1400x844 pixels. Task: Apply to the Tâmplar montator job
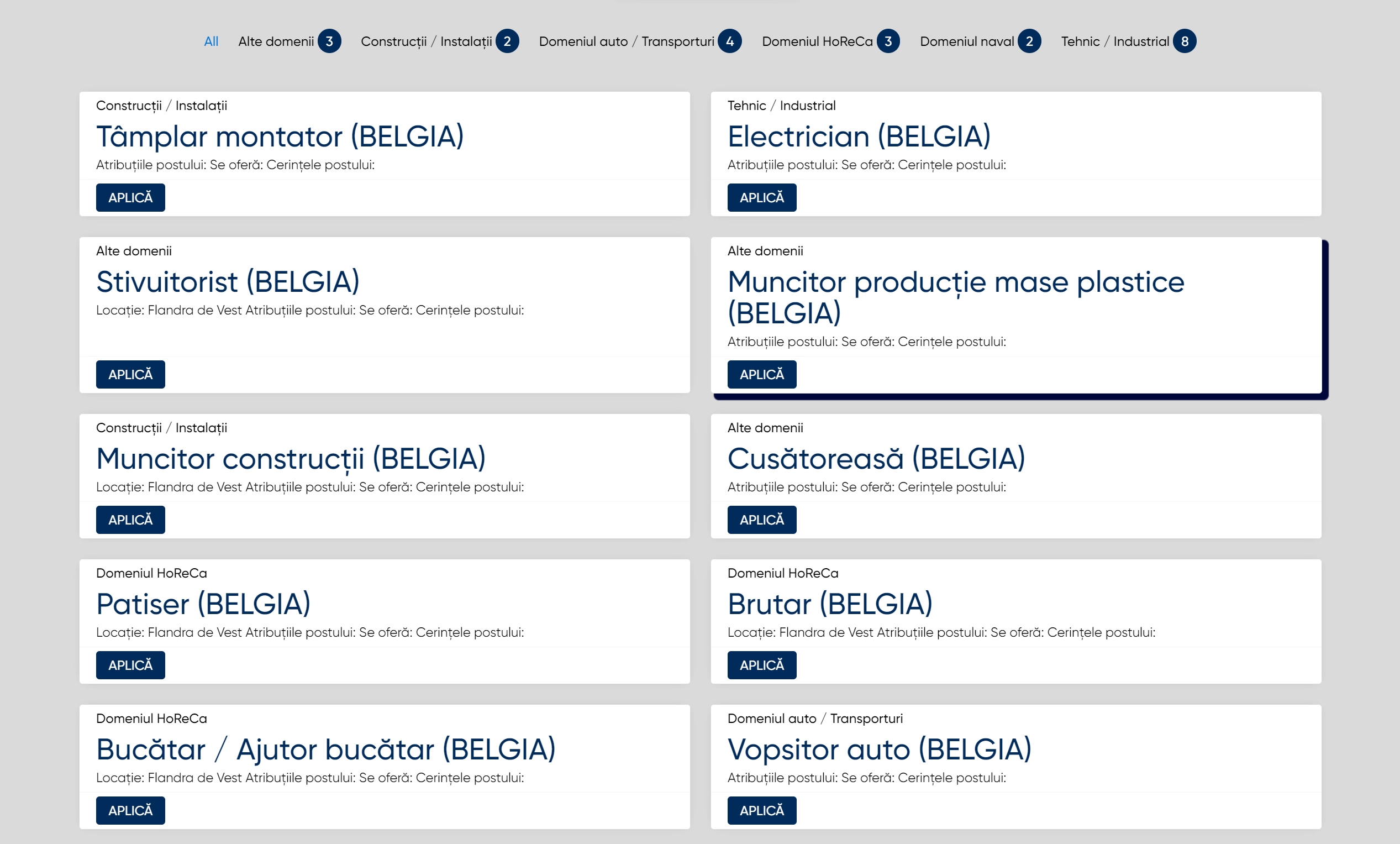click(130, 198)
